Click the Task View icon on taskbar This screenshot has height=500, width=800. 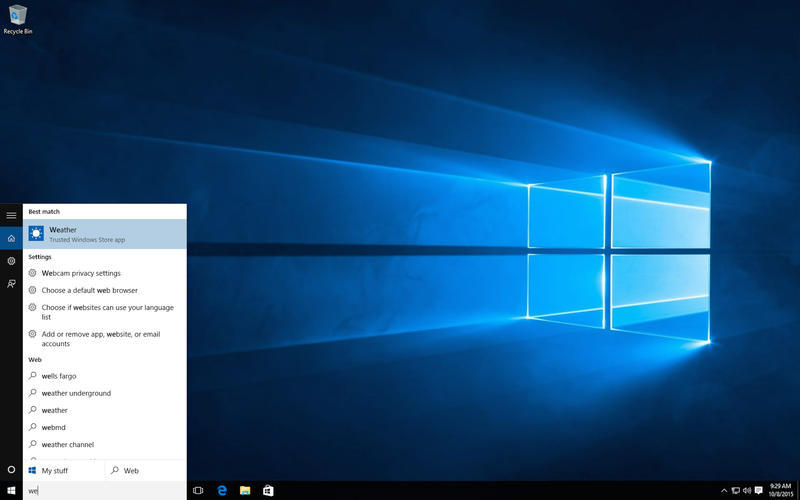pos(198,491)
